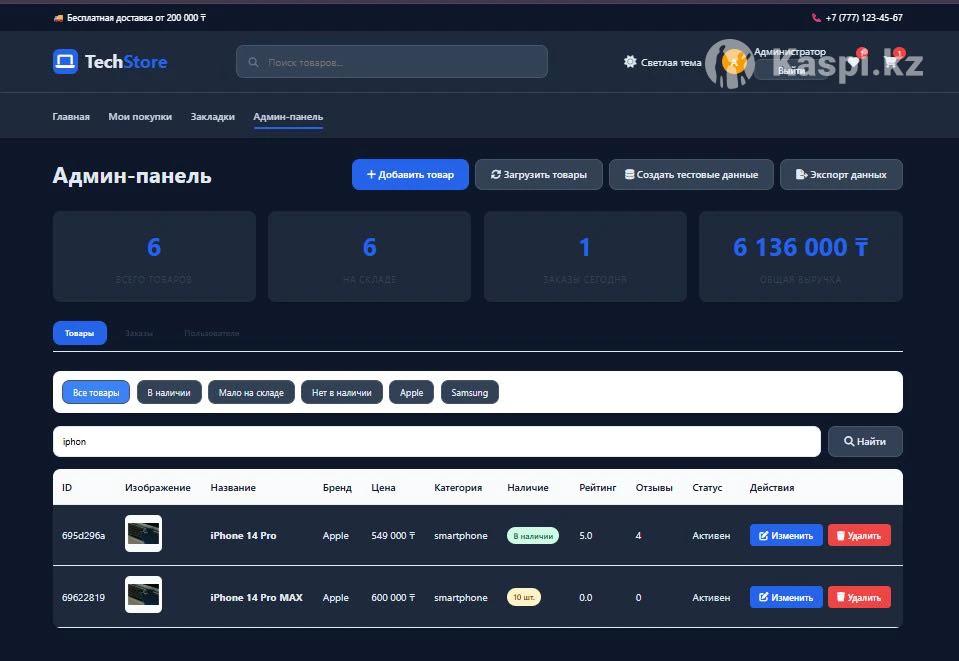The image size is (959, 661).
Task: Click the TechStore laptop logo icon
Action: pos(65,62)
